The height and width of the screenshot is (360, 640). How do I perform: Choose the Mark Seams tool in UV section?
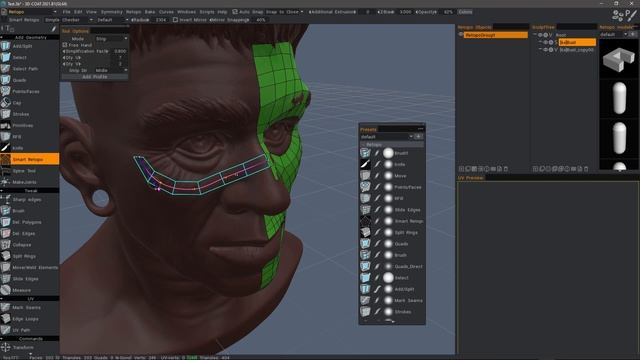click(29, 307)
